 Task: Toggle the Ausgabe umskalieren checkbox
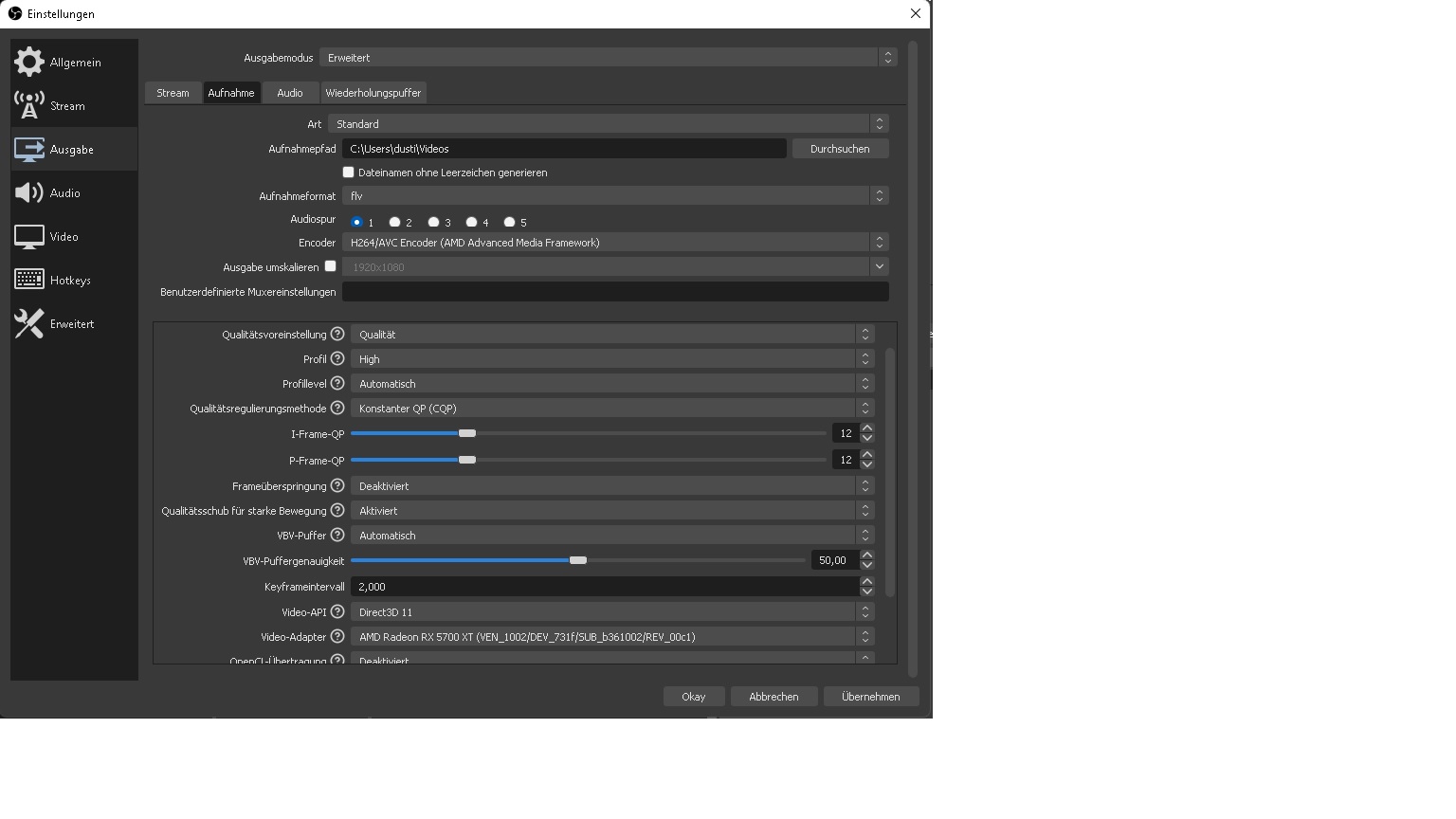coord(331,266)
